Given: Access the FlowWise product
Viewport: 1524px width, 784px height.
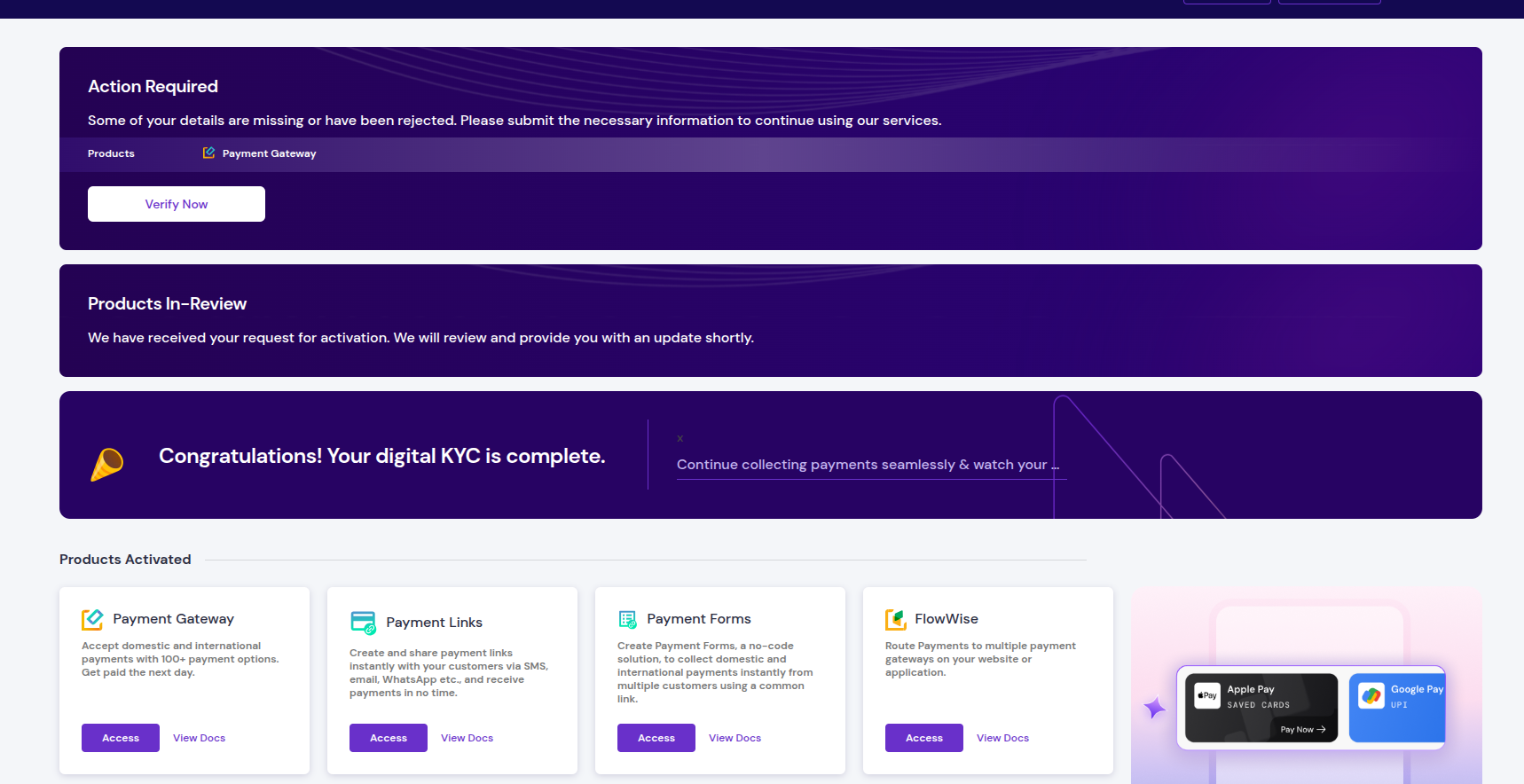Looking at the screenshot, I should [924, 738].
